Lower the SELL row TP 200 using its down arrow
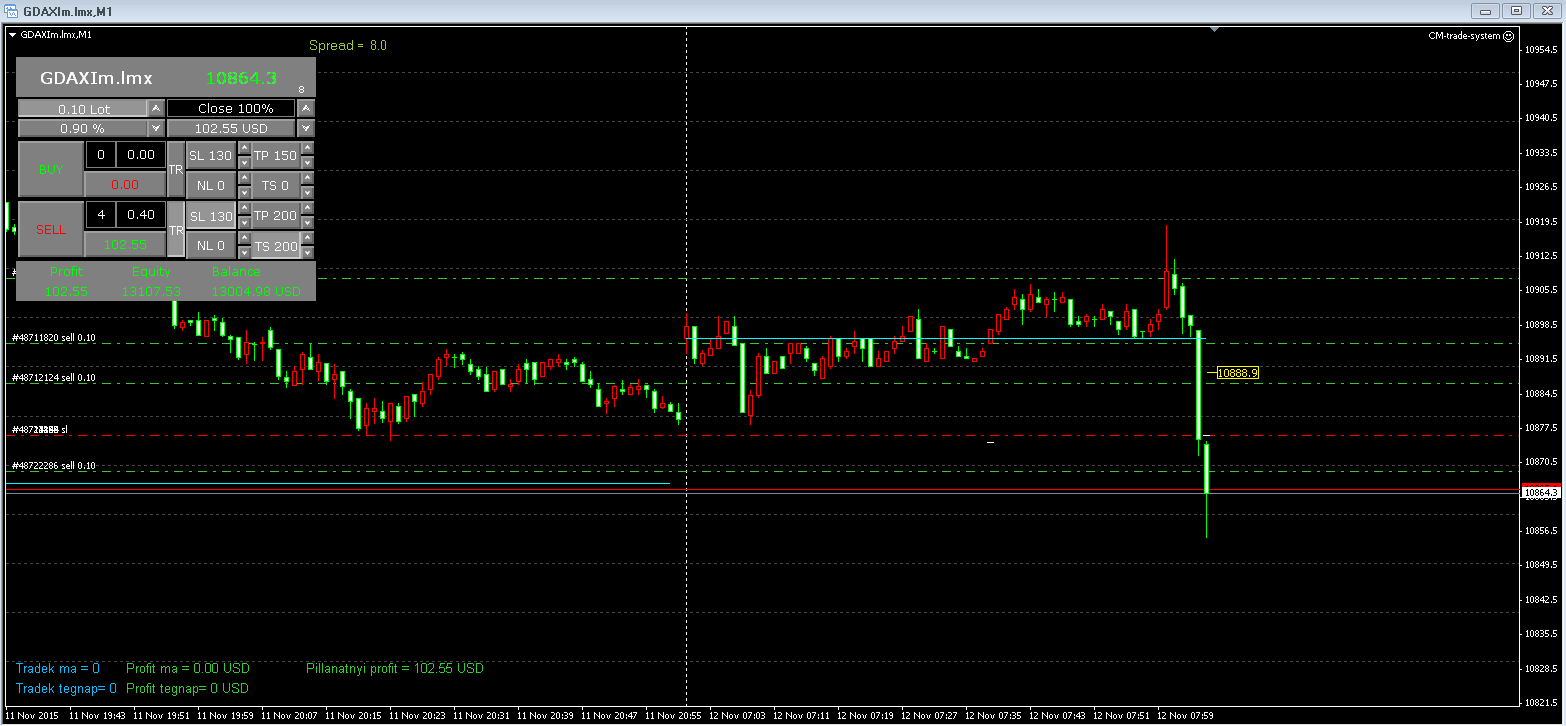The width and height of the screenshot is (1566, 726). point(307,223)
